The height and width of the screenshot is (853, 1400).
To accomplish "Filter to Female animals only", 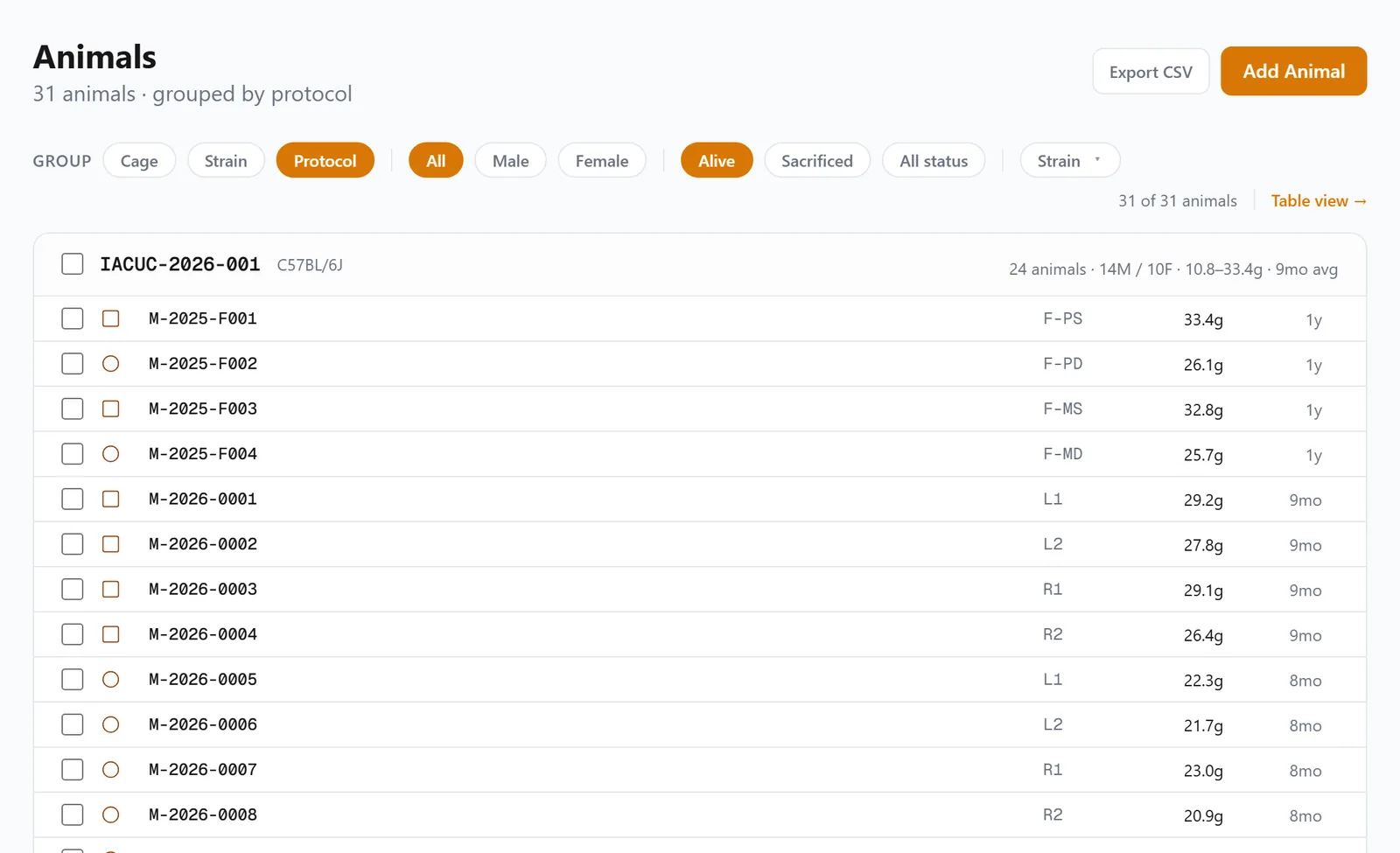I will 602,160.
